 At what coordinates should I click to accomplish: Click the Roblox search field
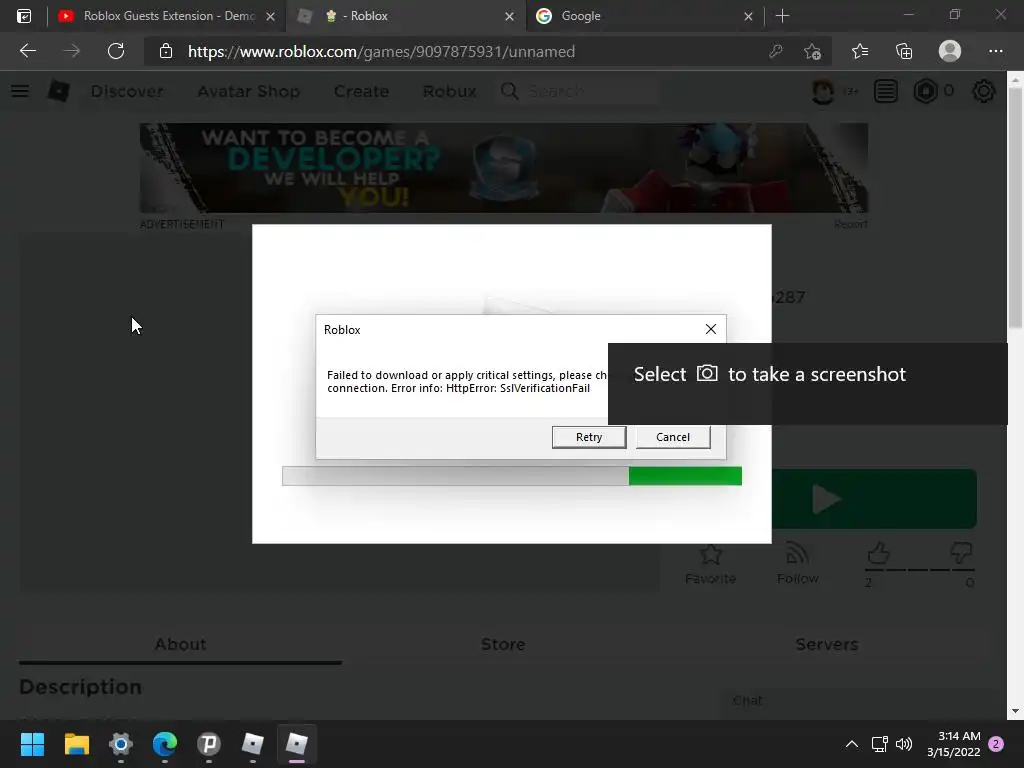point(578,91)
